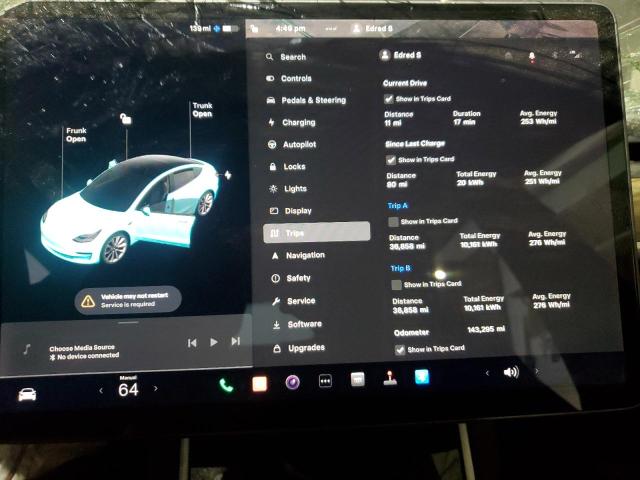This screenshot has height=480, width=640.
Task: Tap the battery range 139 mi indicator
Action: (213, 28)
